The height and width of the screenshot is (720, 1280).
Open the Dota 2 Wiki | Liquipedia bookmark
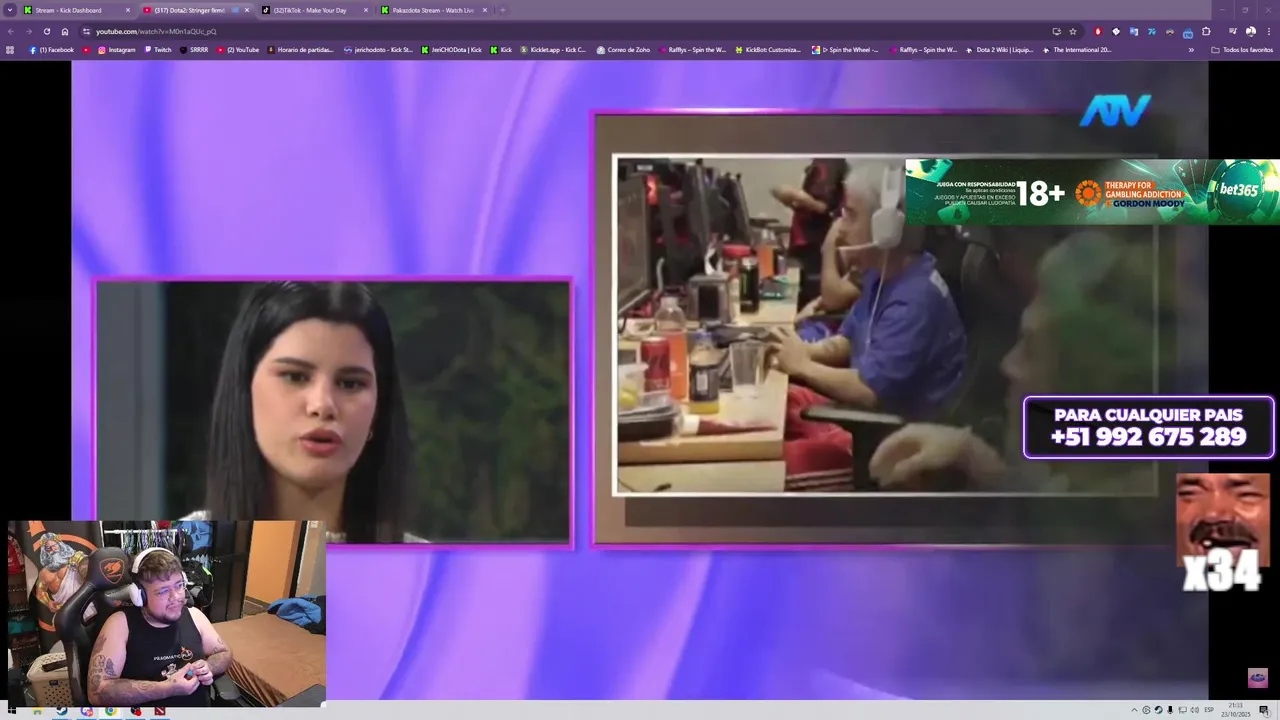pyautogui.click(x=999, y=50)
